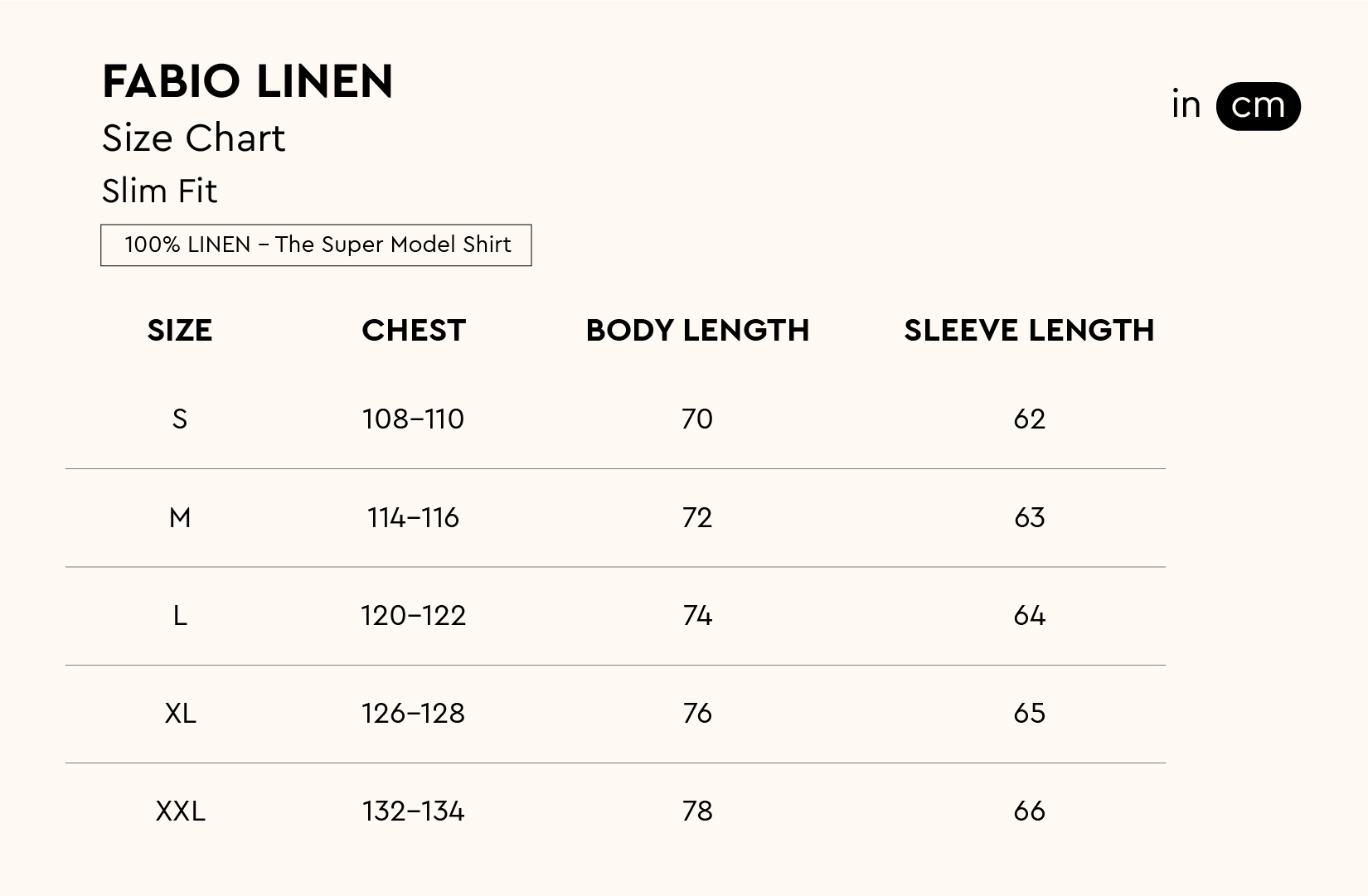The width and height of the screenshot is (1368, 896).
Task: Click the CHEST column header
Action: [414, 330]
